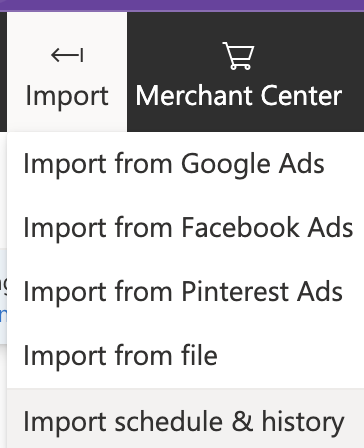The width and height of the screenshot is (364, 448).
Task: Select Import from file option
Action: 185,356
